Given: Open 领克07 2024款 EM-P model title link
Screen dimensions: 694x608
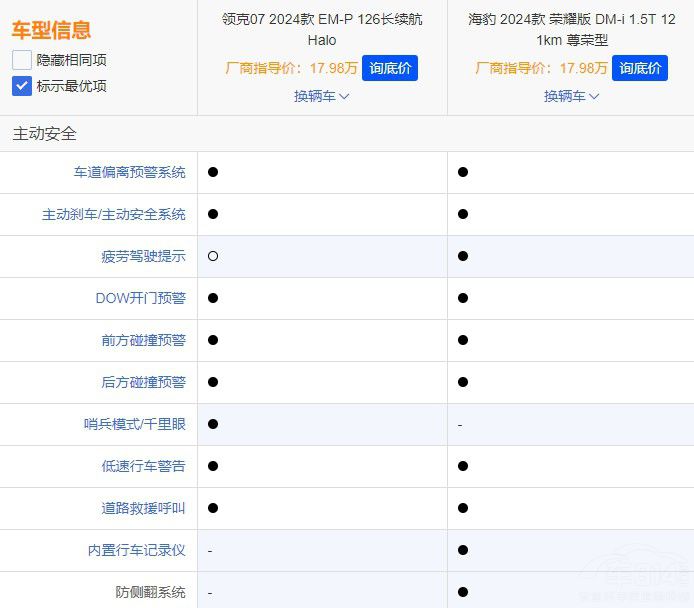Looking at the screenshot, I should (x=321, y=30).
